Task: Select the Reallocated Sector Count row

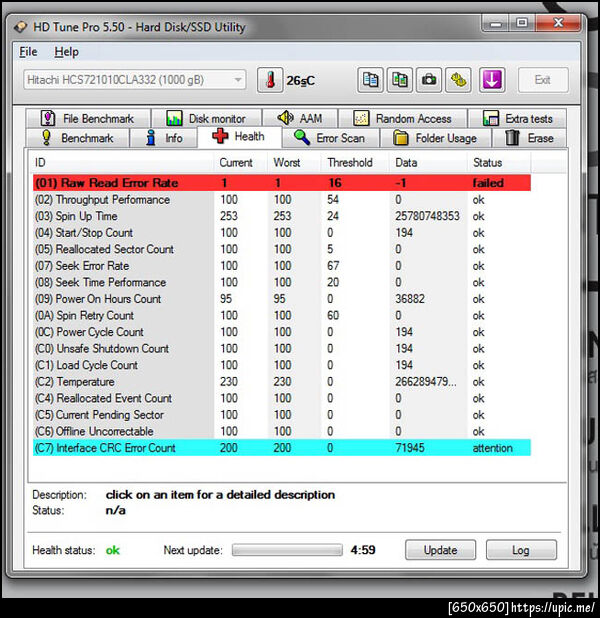Action: tap(281, 249)
